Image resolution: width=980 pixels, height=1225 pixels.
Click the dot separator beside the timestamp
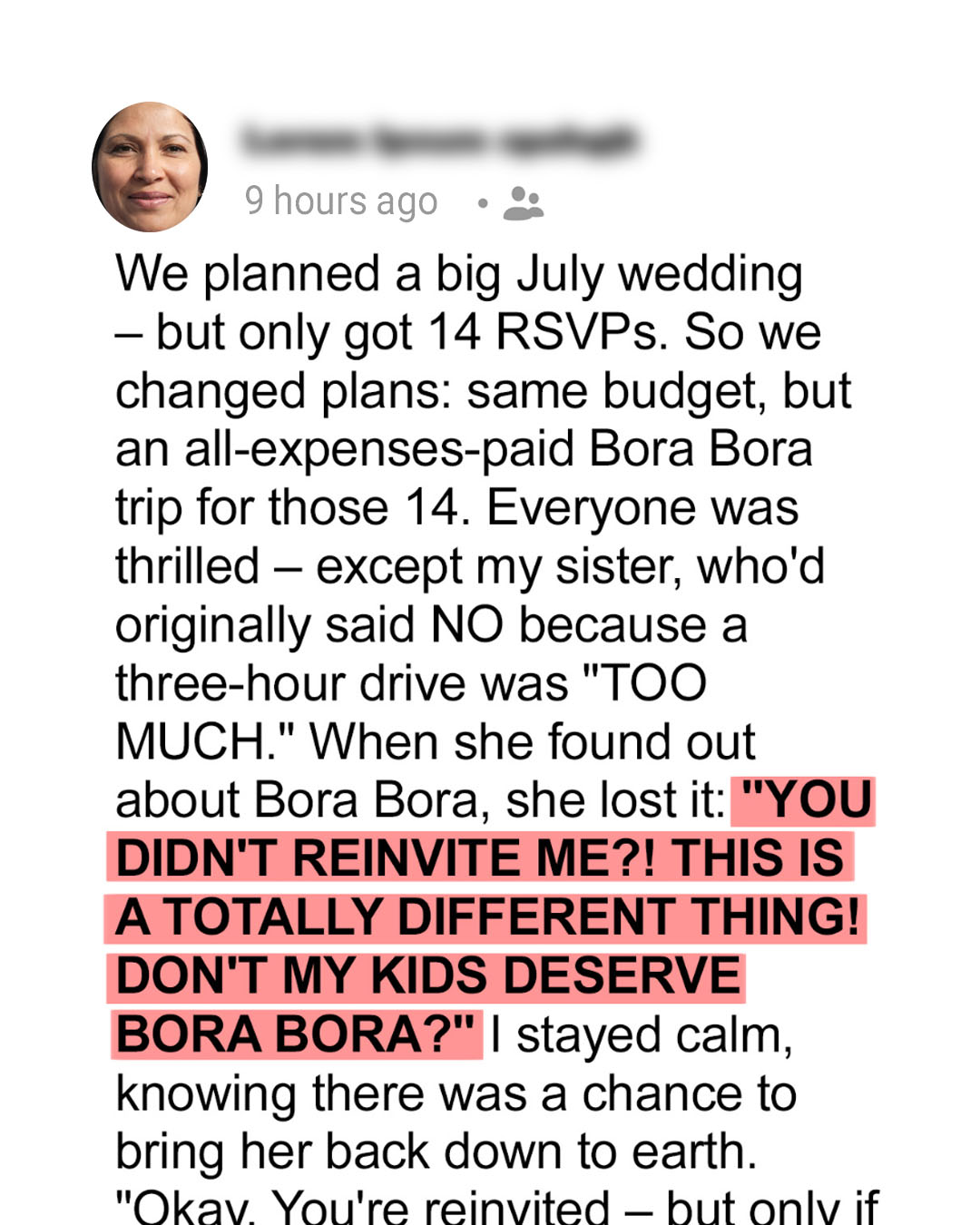pos(483,203)
